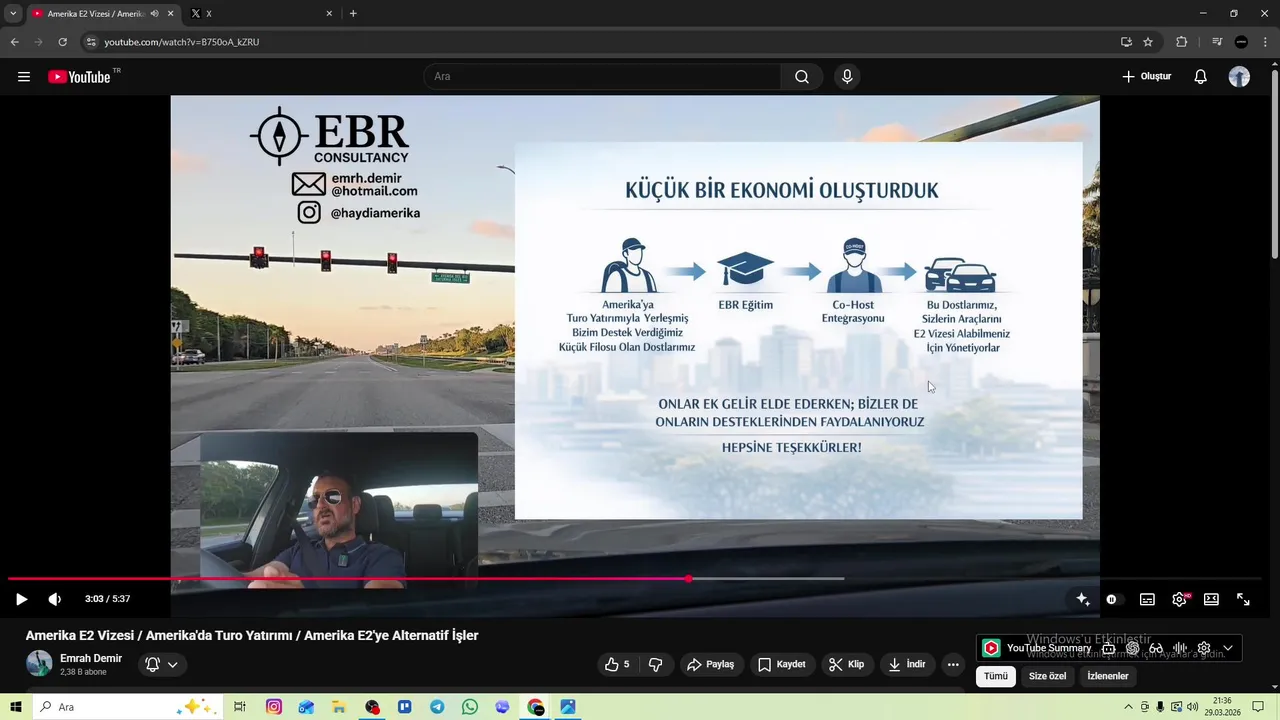Viewport: 1280px width, 720px height.
Task: Open WhatsApp from the taskbar
Action: pyautogui.click(x=470, y=707)
